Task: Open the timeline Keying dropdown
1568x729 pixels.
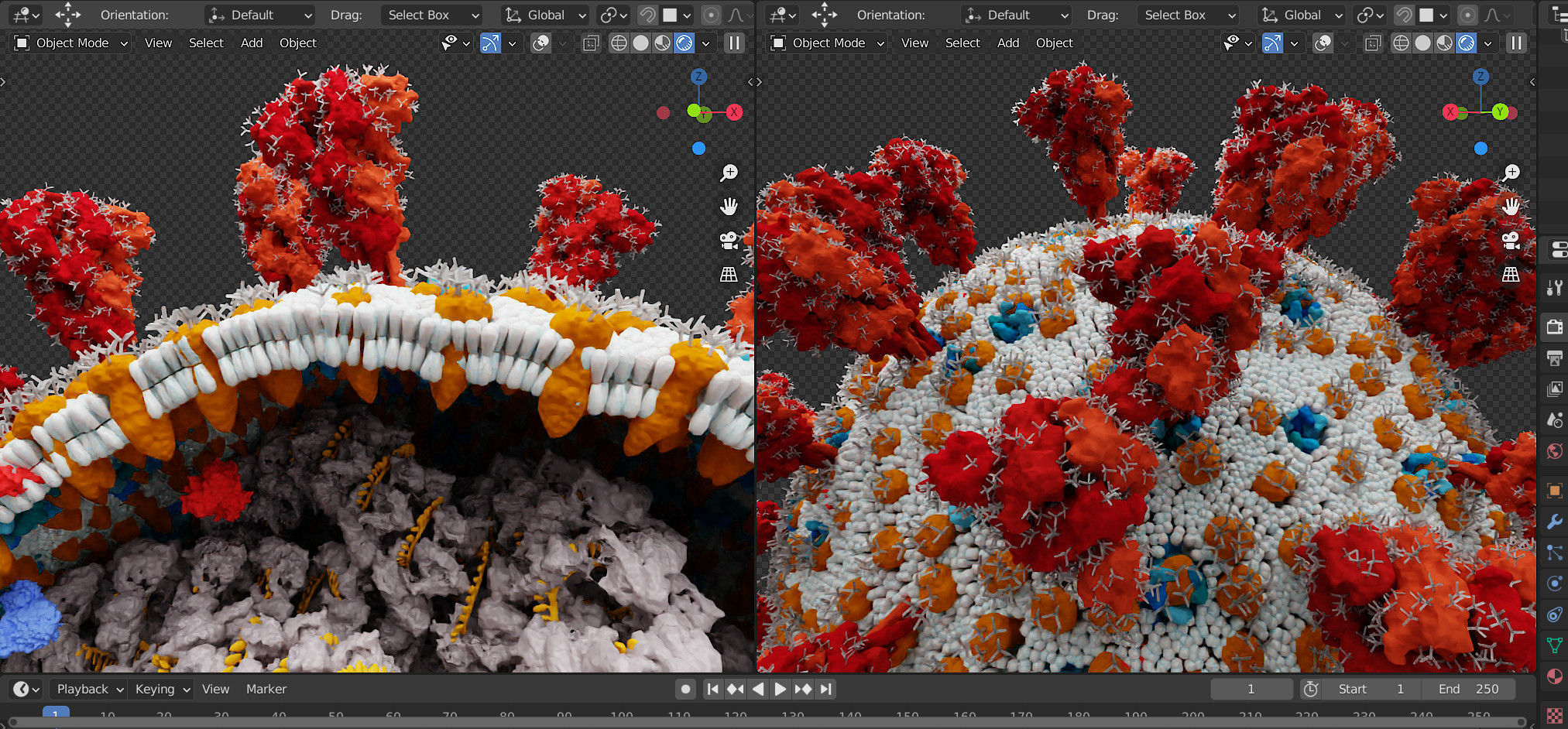Action: (x=162, y=689)
